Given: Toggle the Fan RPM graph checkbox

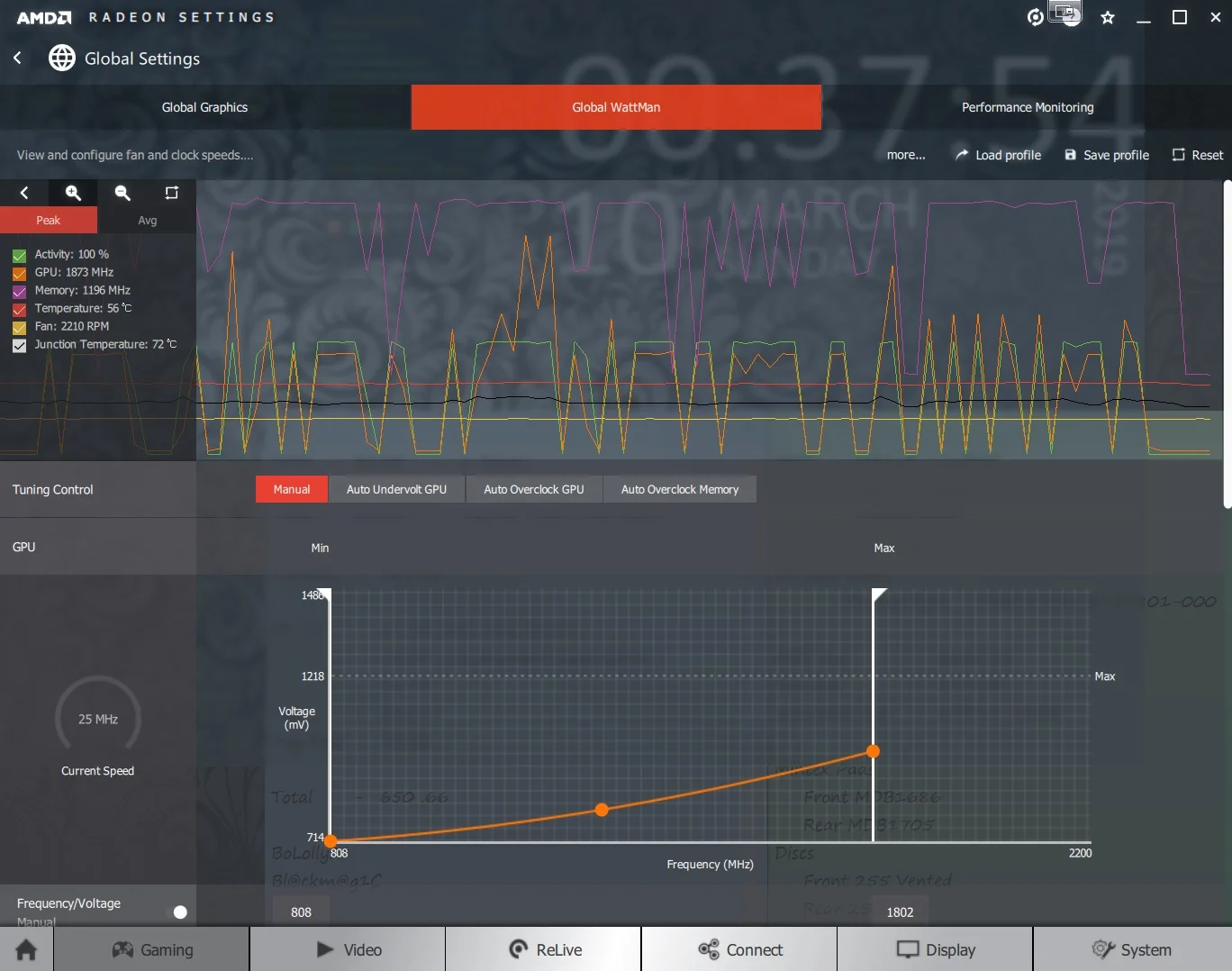Looking at the screenshot, I should (x=19, y=328).
